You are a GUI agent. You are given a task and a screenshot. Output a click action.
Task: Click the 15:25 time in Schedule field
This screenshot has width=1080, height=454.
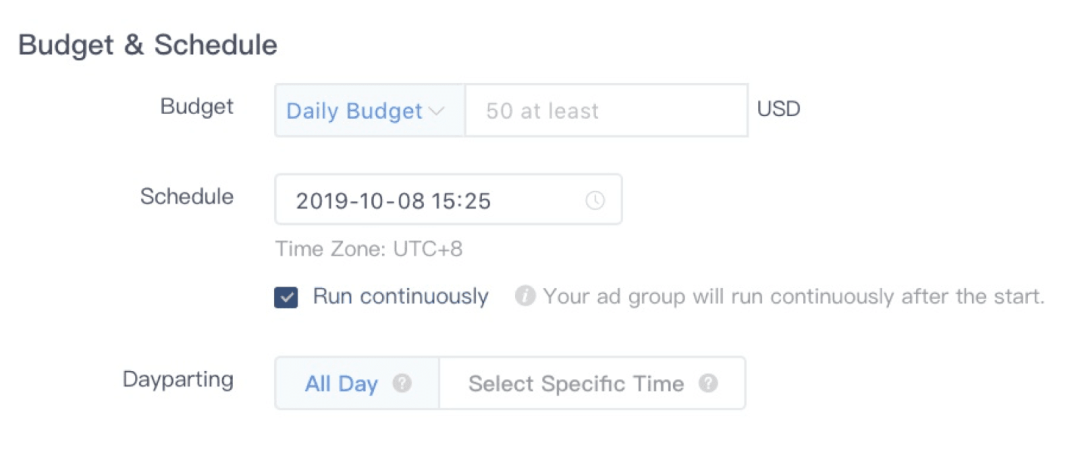coord(461,201)
